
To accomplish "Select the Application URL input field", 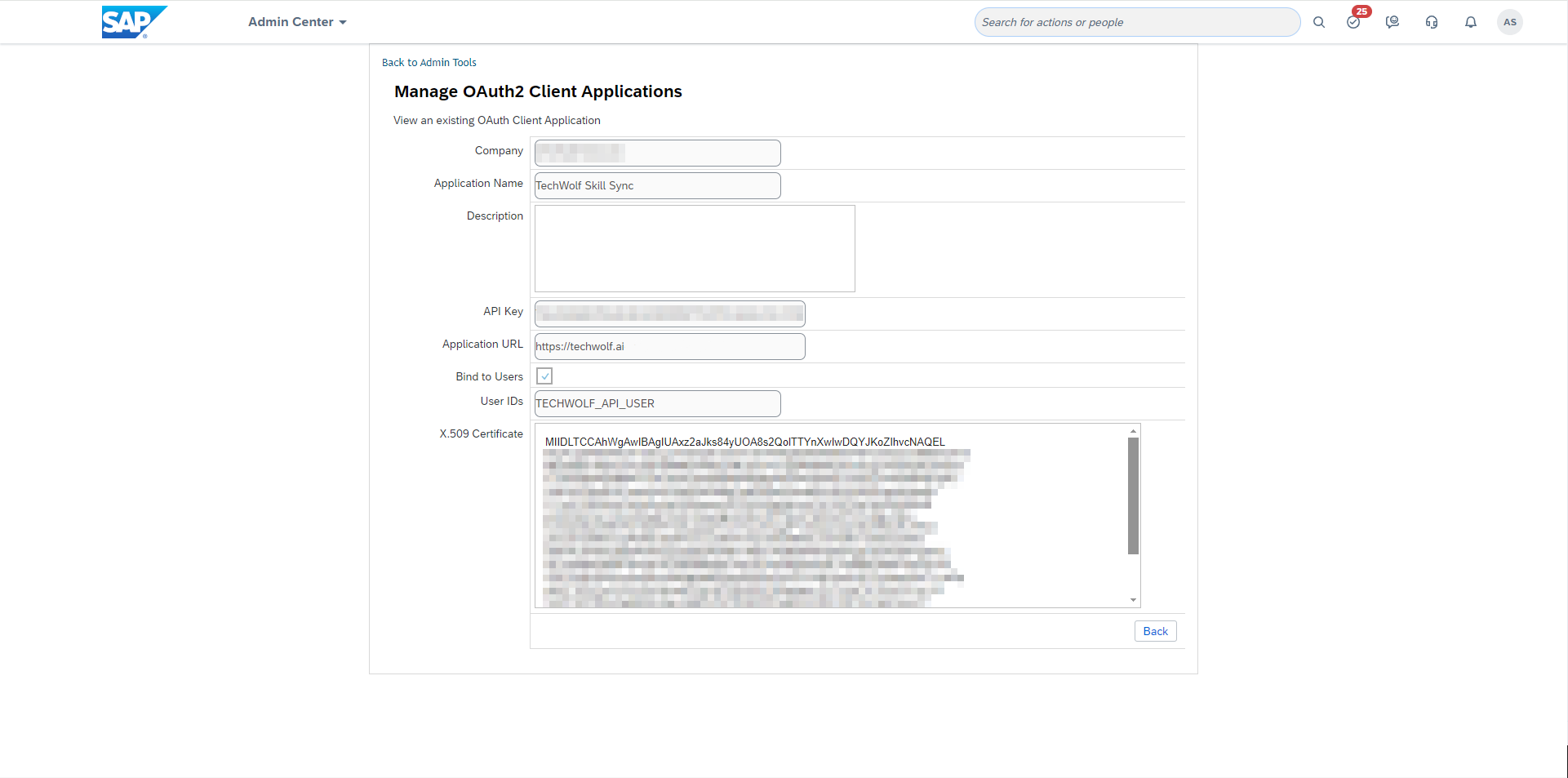I will (x=669, y=346).
